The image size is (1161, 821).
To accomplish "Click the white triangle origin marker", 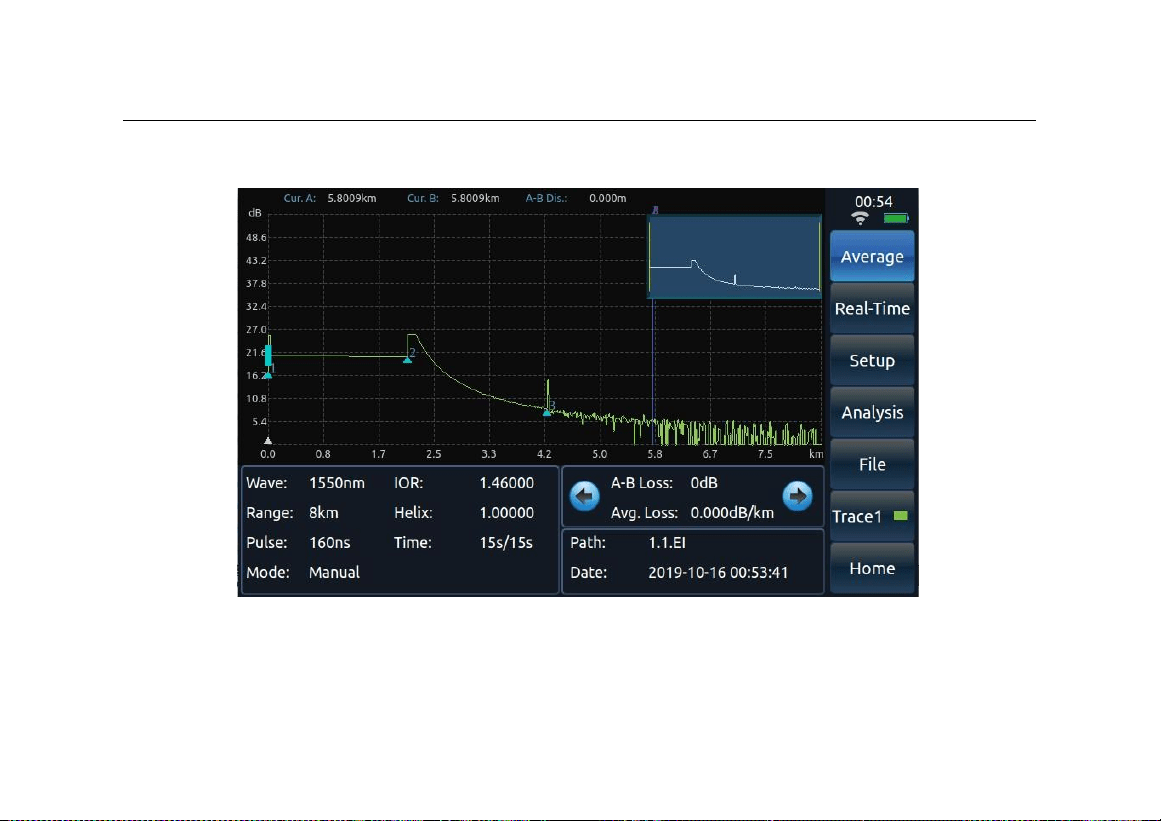I will (x=268, y=440).
